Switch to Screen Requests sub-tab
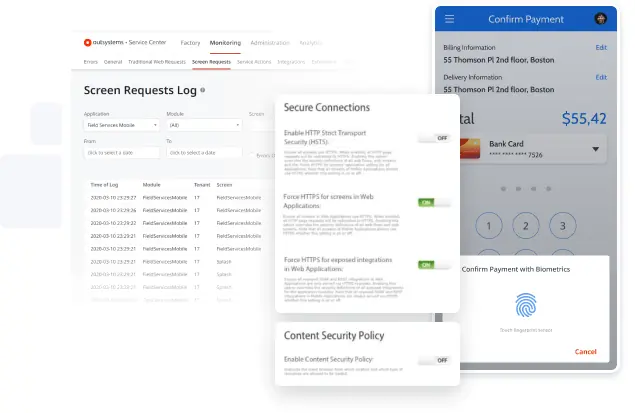This screenshot has width=635, height=413. 211,62
